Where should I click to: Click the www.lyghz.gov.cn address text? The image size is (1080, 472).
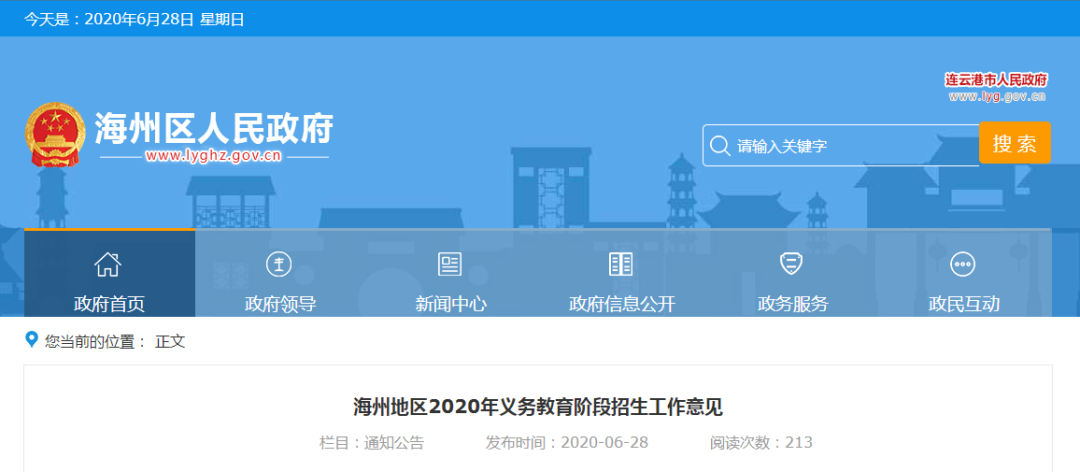pos(214,156)
